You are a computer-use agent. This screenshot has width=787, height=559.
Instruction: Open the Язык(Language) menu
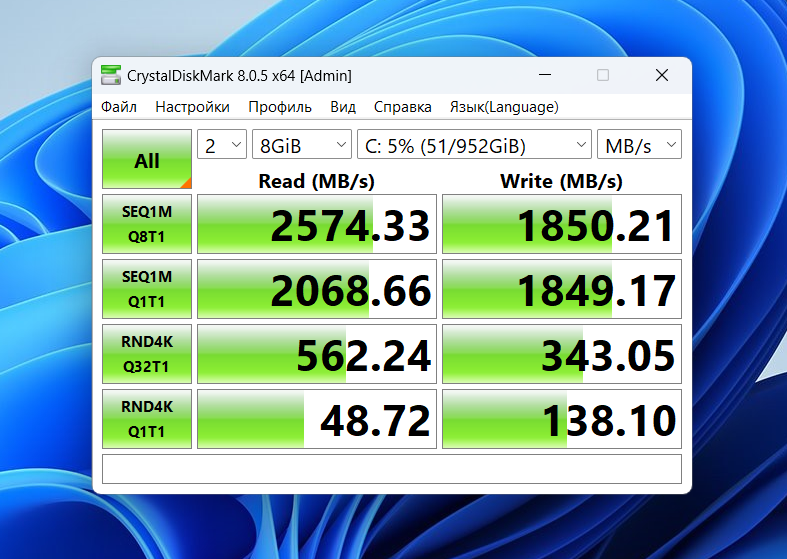[x=504, y=107]
